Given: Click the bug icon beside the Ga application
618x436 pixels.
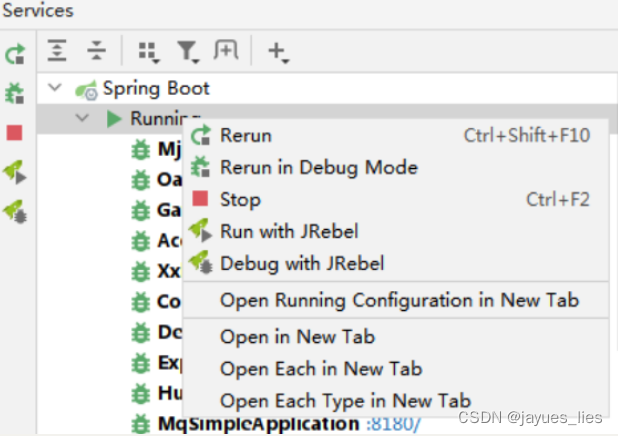Looking at the screenshot, I should click(x=141, y=211).
